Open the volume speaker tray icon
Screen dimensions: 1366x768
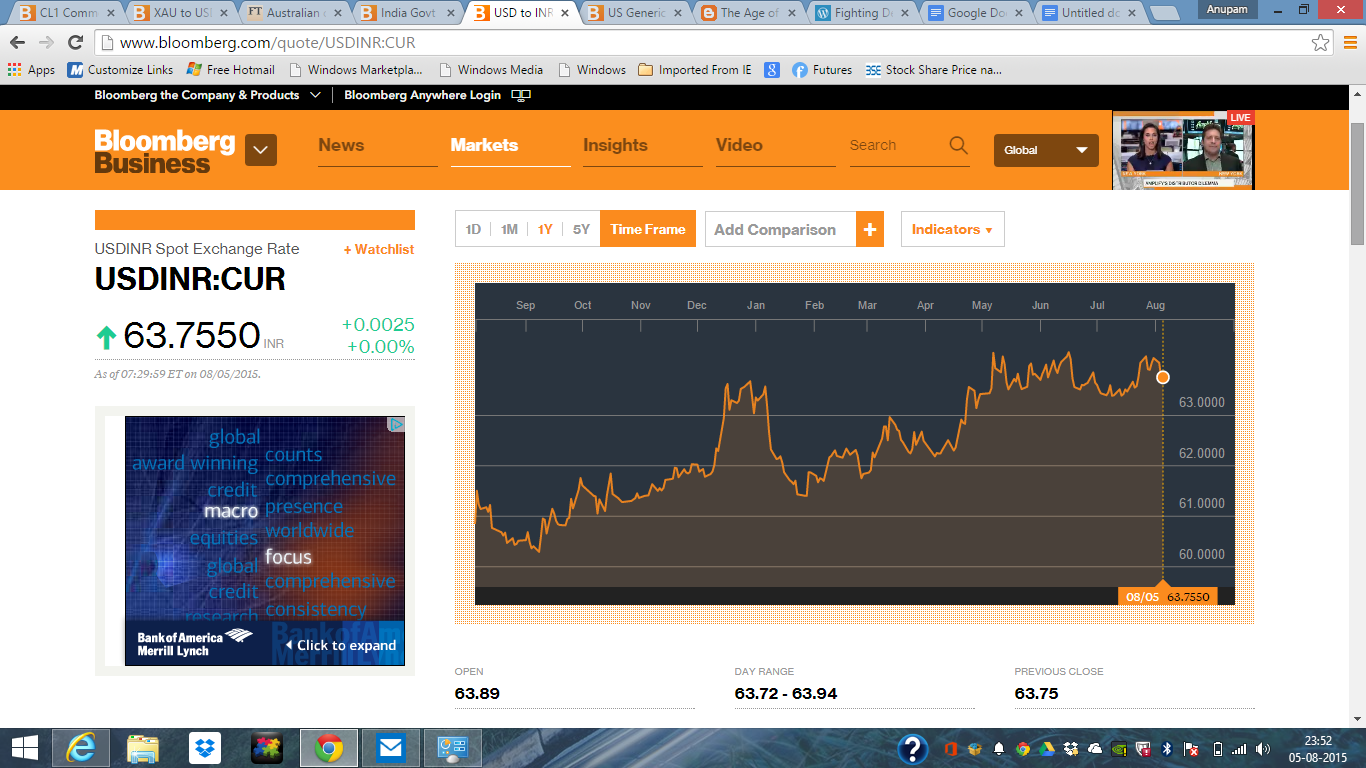(1264, 749)
